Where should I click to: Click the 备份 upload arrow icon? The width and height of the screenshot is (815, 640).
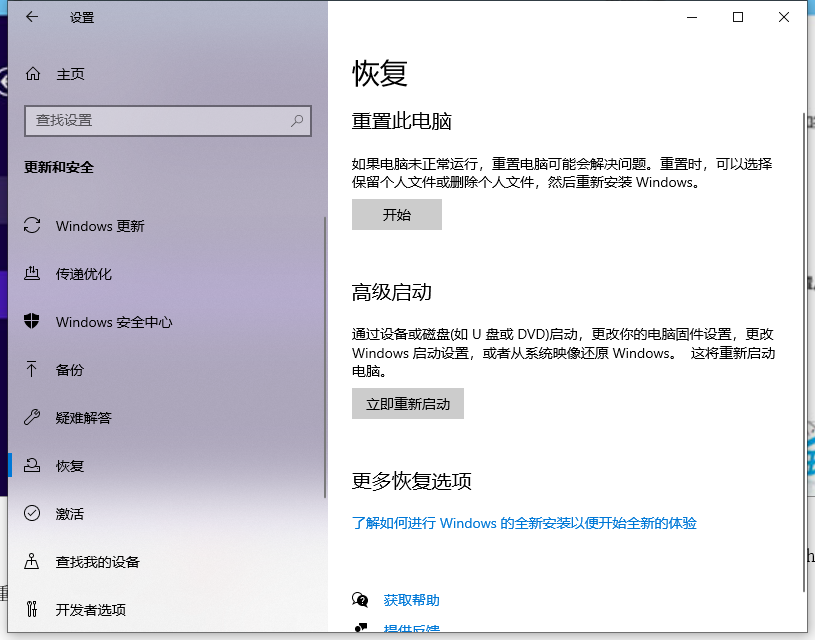pyautogui.click(x=33, y=370)
